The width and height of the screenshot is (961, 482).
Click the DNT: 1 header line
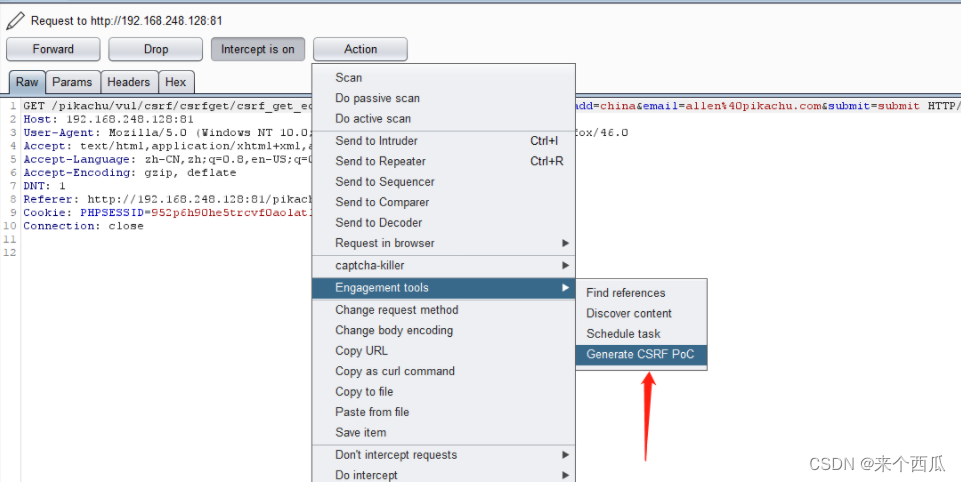44,186
